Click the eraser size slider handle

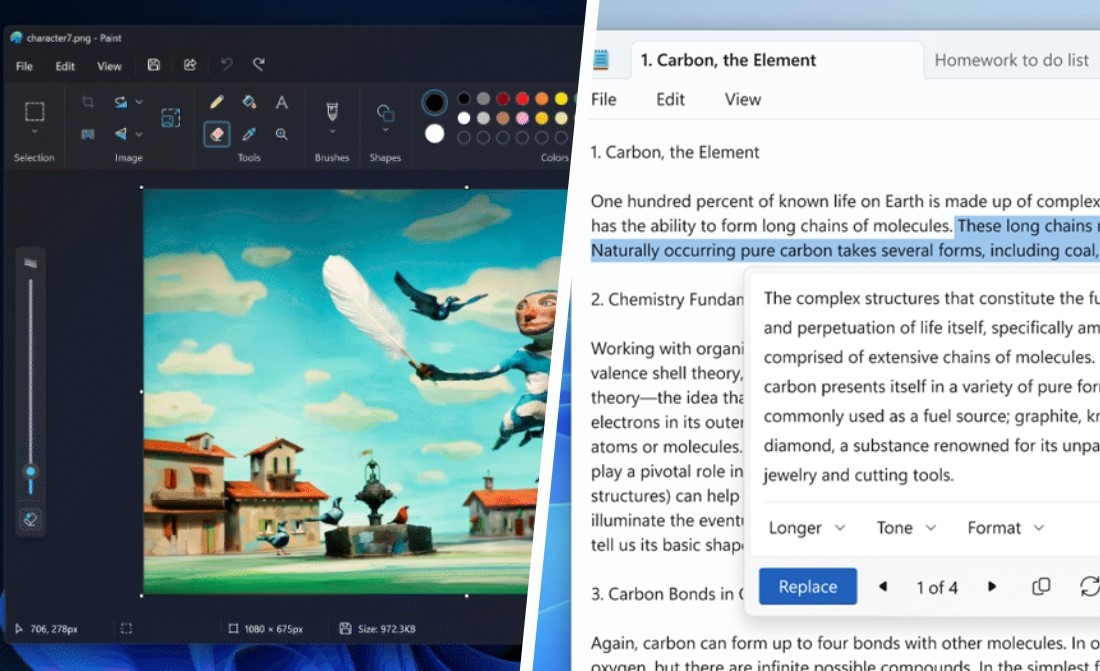[30, 472]
